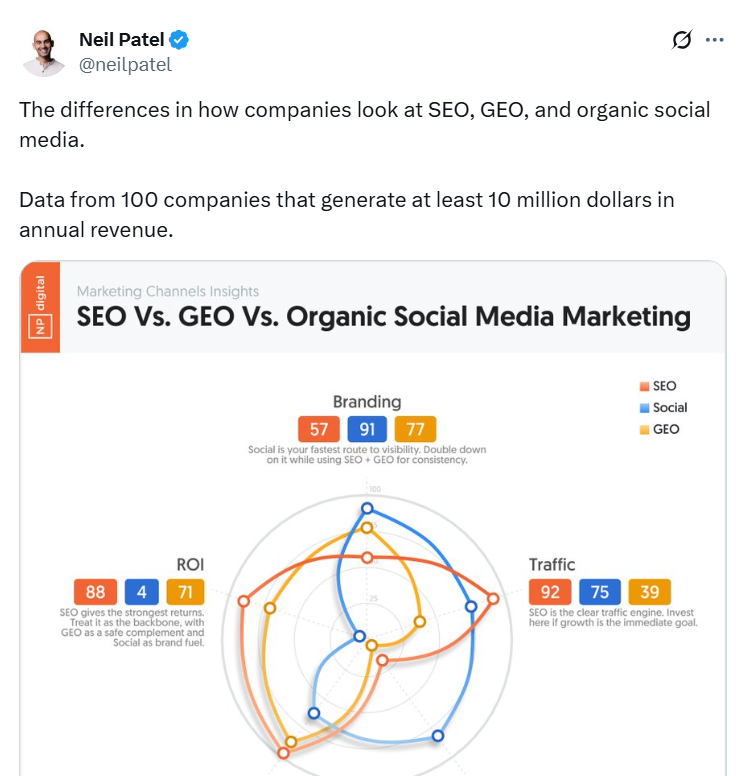This screenshot has height=776, width=745.
Task: Open the Grok actions icon
Action: coord(682,40)
